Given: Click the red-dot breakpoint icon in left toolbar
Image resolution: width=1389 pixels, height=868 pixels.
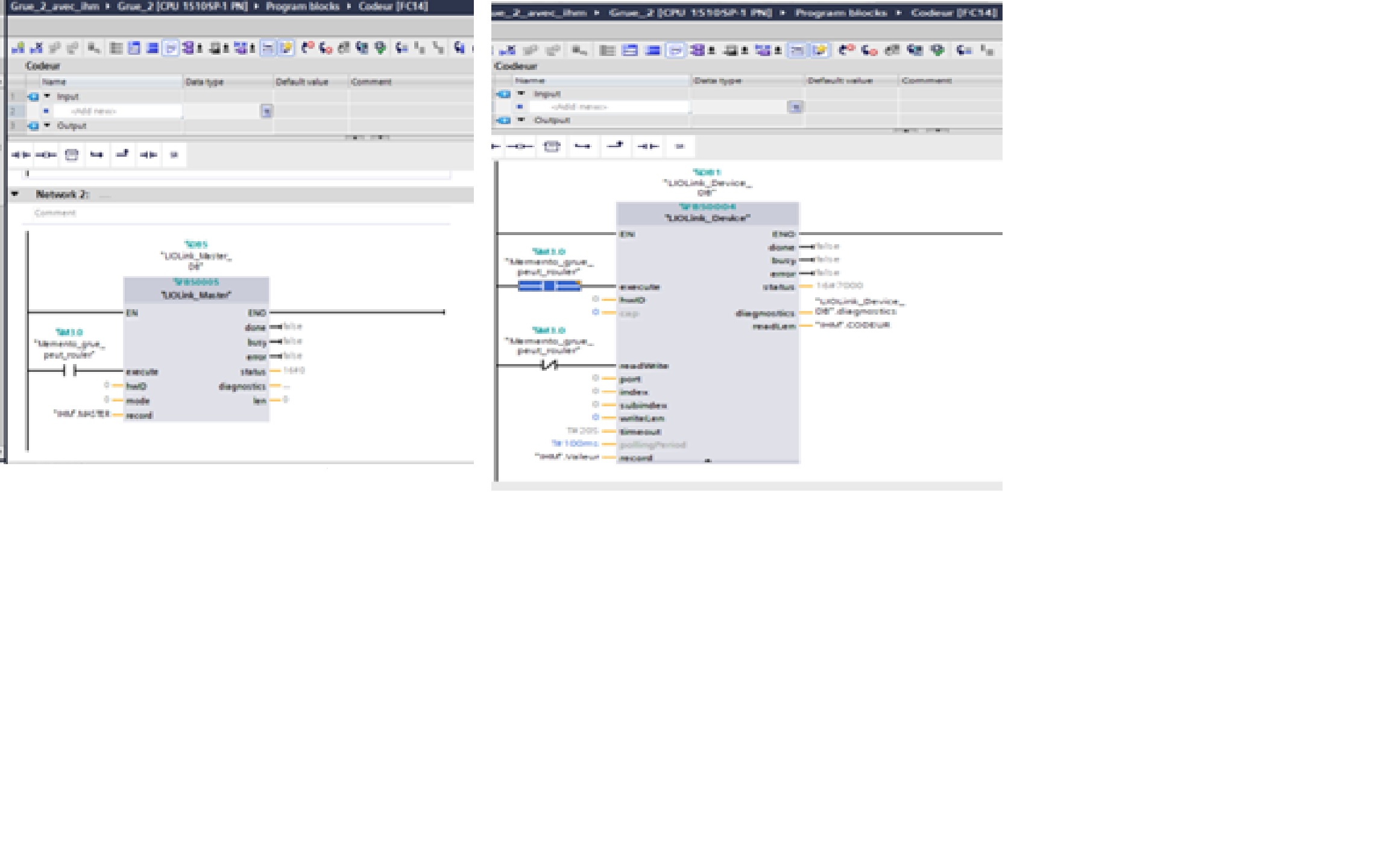Looking at the screenshot, I should pyautogui.click(x=307, y=48).
